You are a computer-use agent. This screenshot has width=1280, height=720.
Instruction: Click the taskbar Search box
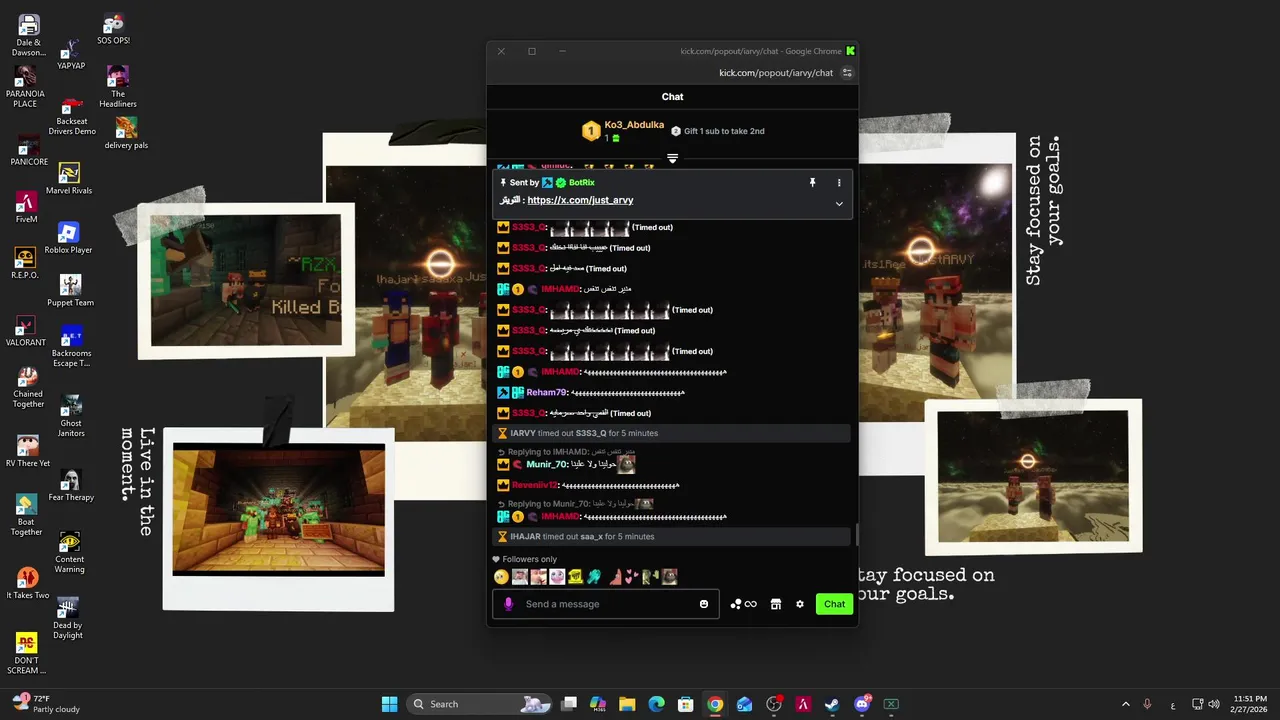(x=480, y=704)
